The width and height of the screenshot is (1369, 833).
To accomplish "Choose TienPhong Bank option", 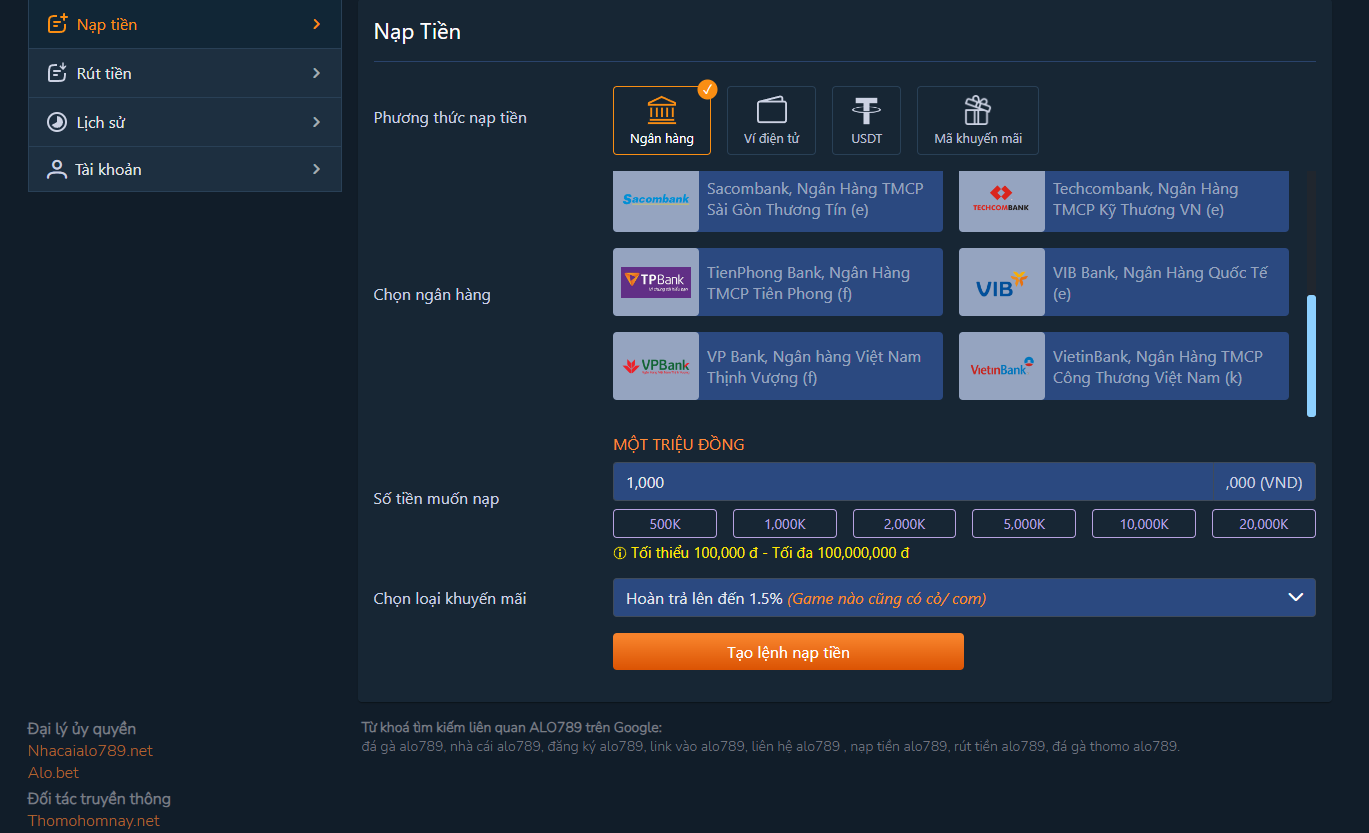I will point(778,282).
